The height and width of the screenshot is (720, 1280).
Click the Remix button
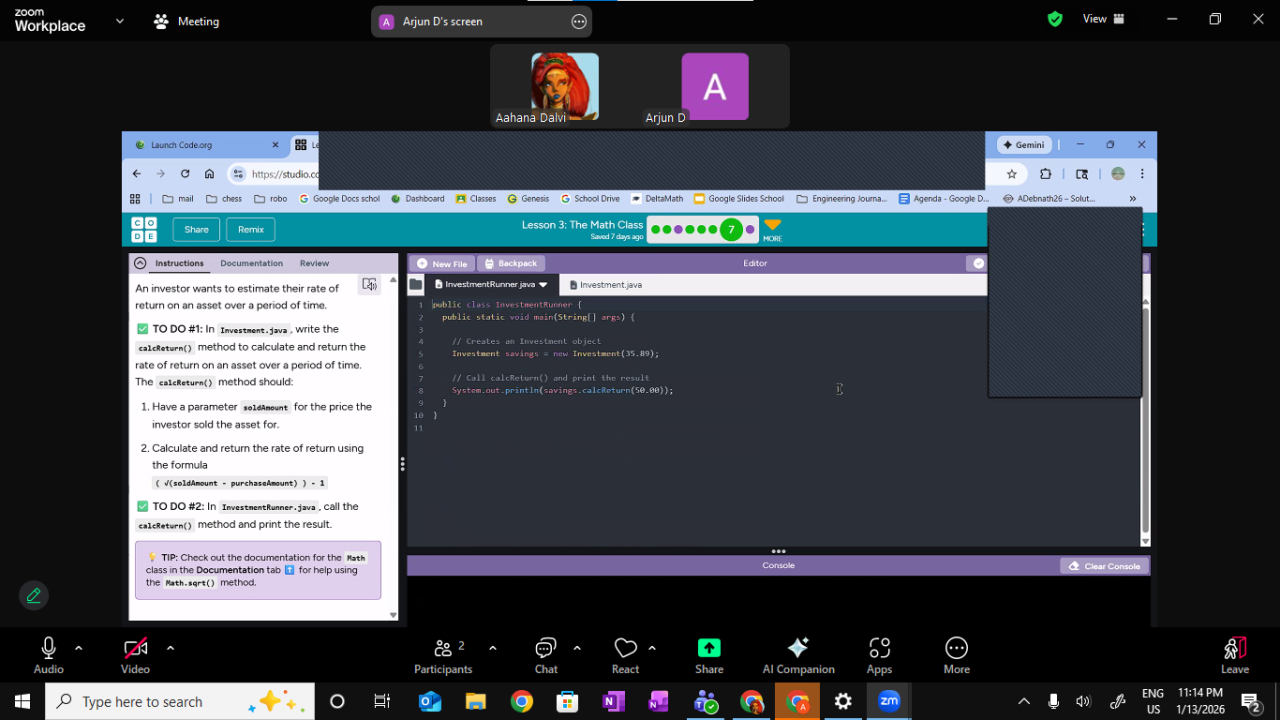[x=251, y=229]
